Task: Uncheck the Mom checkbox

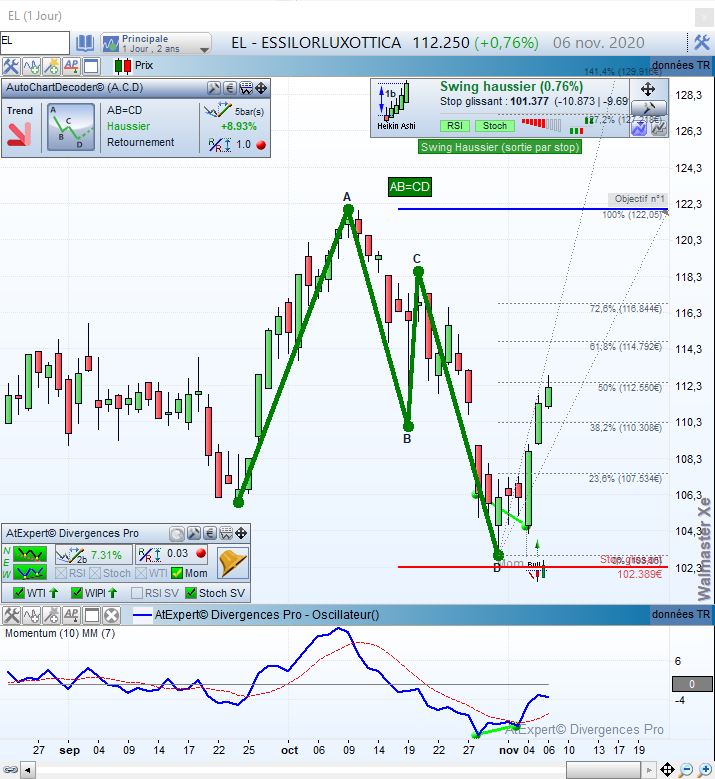Action: (177, 573)
